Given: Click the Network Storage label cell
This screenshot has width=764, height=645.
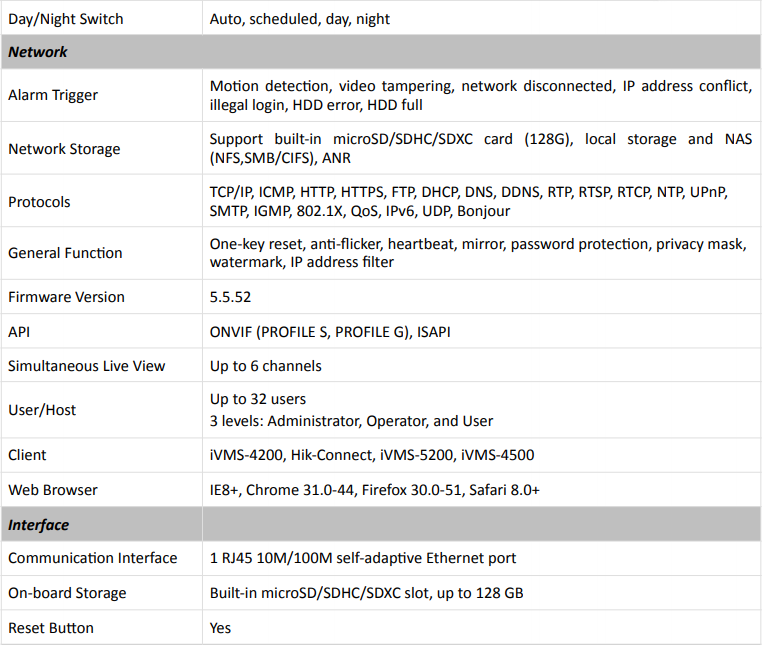Looking at the screenshot, I should (x=64, y=149).
